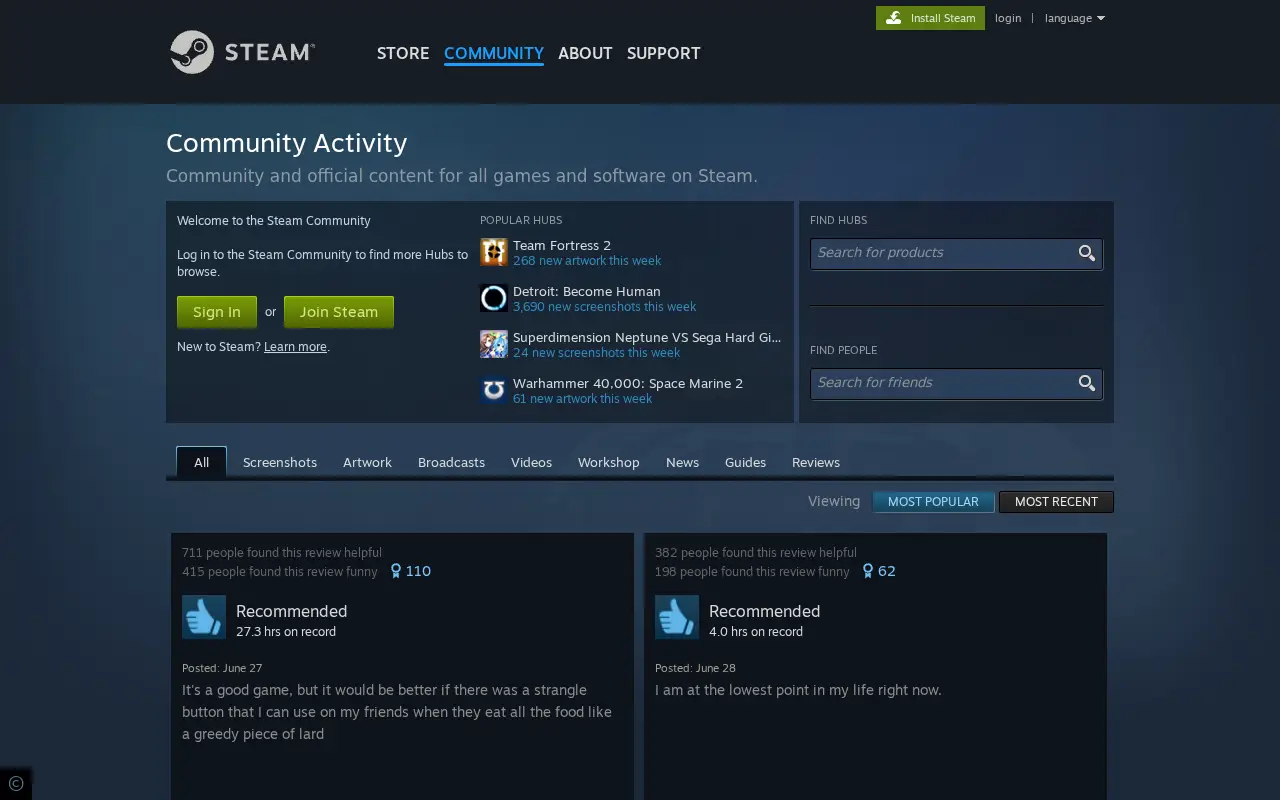Switch to the Workshop tab
Viewport: 1280px width, 800px height.
click(608, 462)
